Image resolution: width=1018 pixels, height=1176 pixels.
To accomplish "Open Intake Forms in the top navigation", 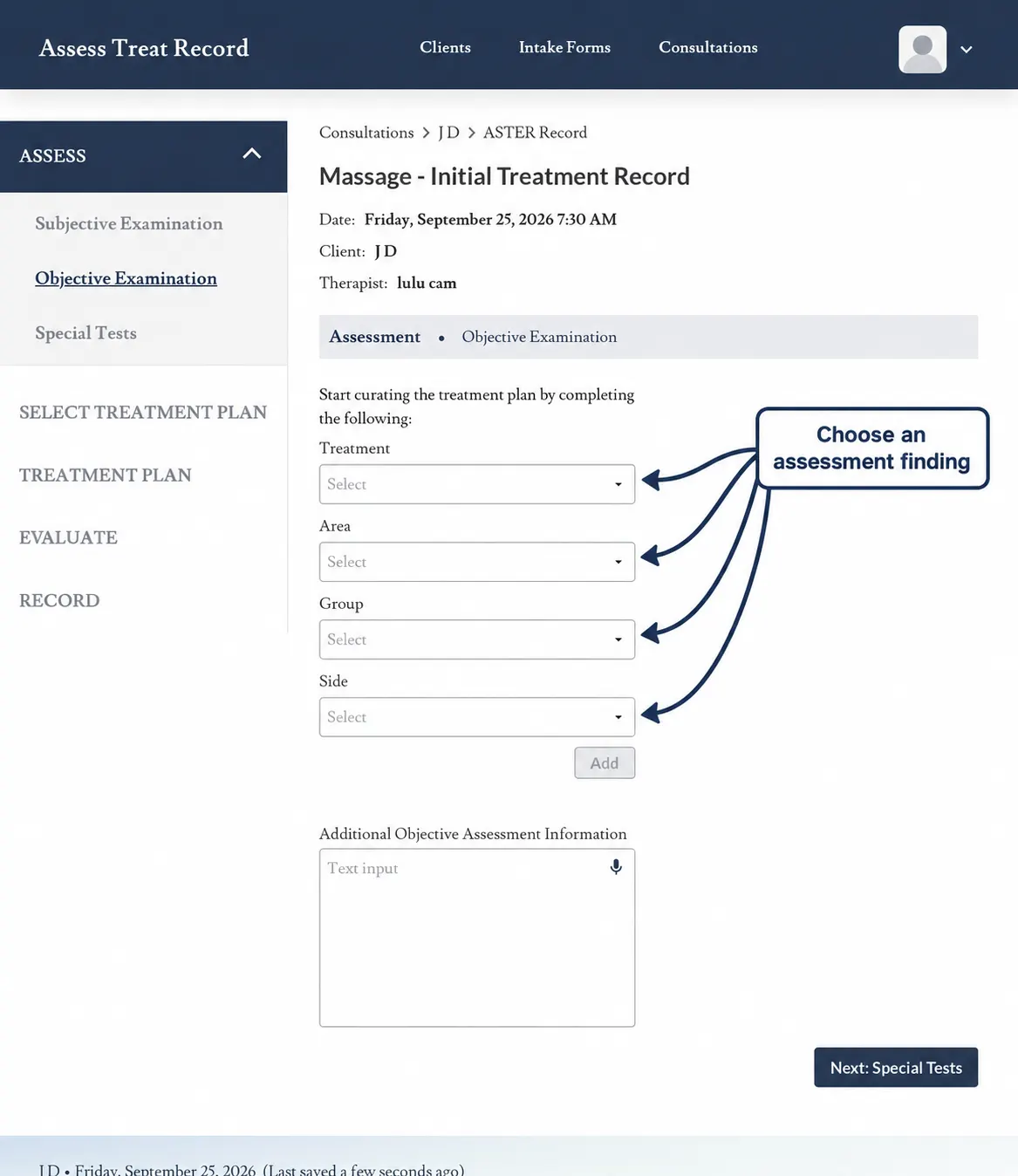I will [564, 47].
